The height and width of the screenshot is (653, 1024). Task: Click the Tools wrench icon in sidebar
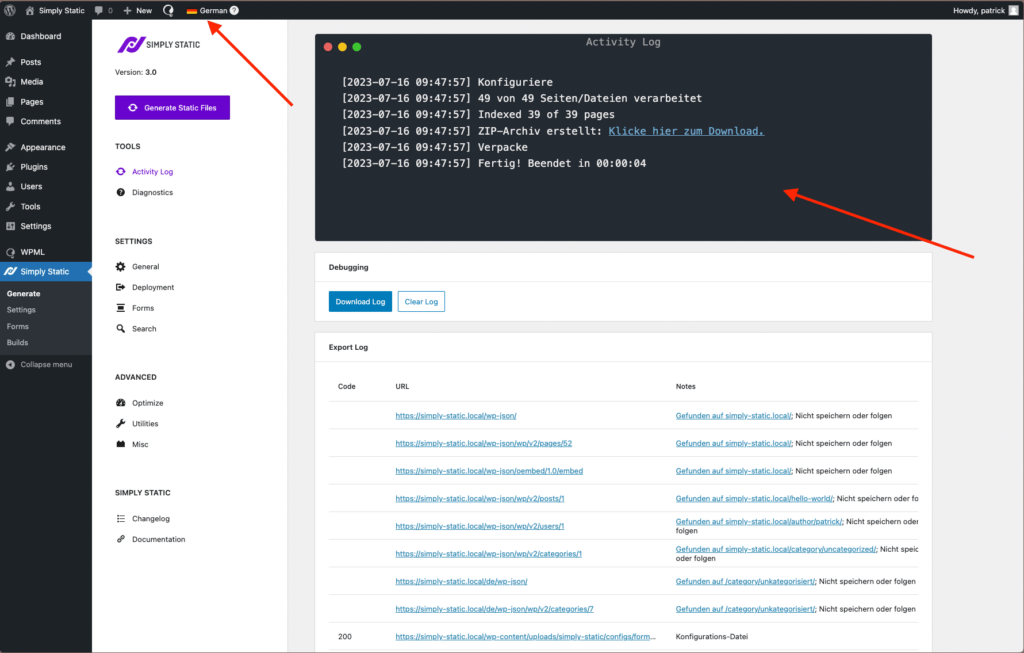coord(10,206)
